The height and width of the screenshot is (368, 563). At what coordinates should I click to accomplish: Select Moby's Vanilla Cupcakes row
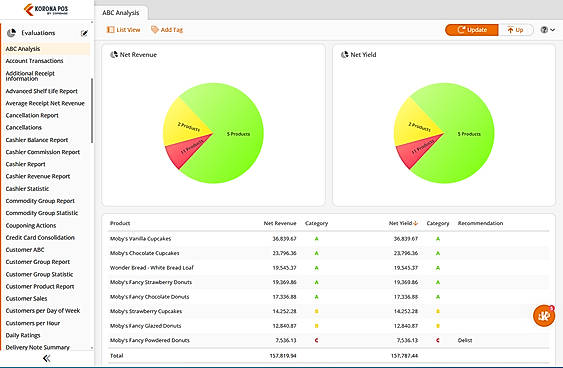coord(329,239)
